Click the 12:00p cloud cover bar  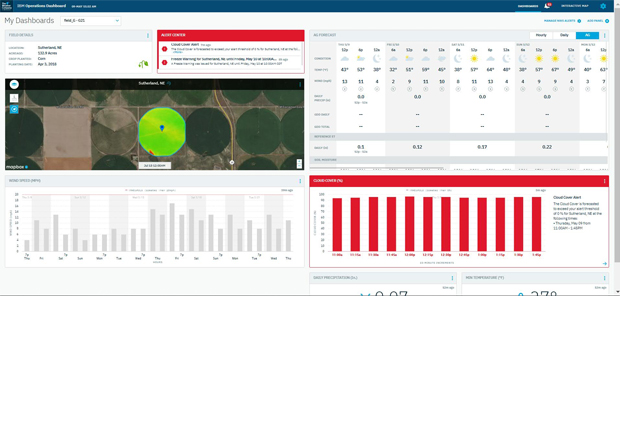409,224
